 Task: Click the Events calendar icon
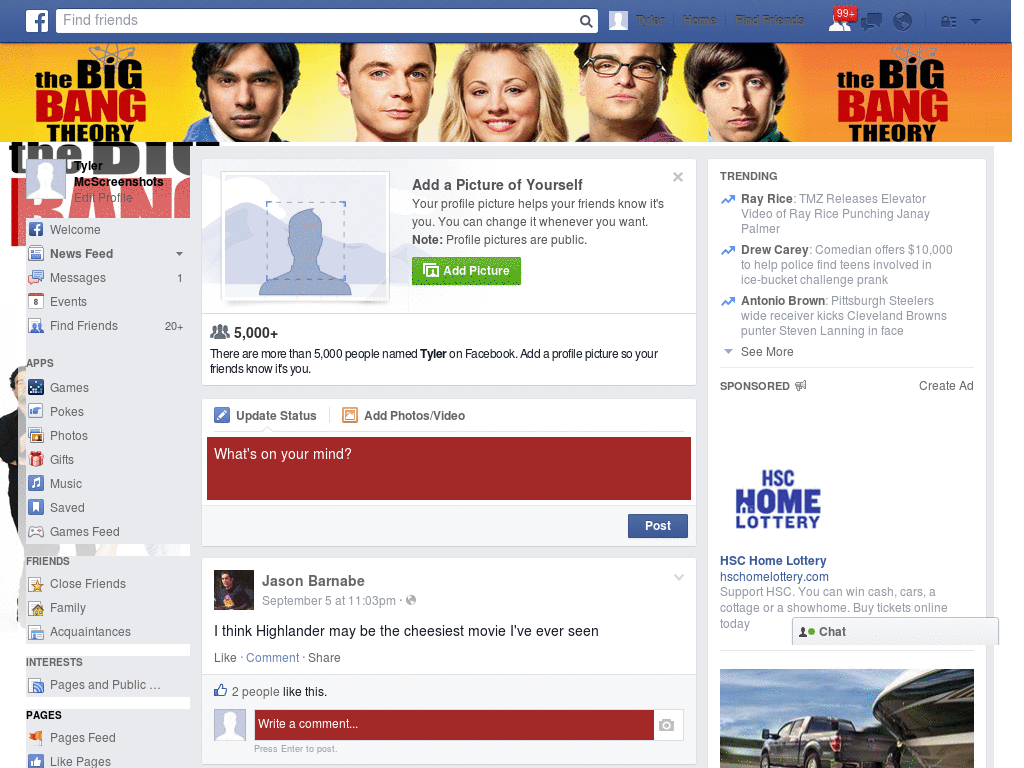[37, 302]
